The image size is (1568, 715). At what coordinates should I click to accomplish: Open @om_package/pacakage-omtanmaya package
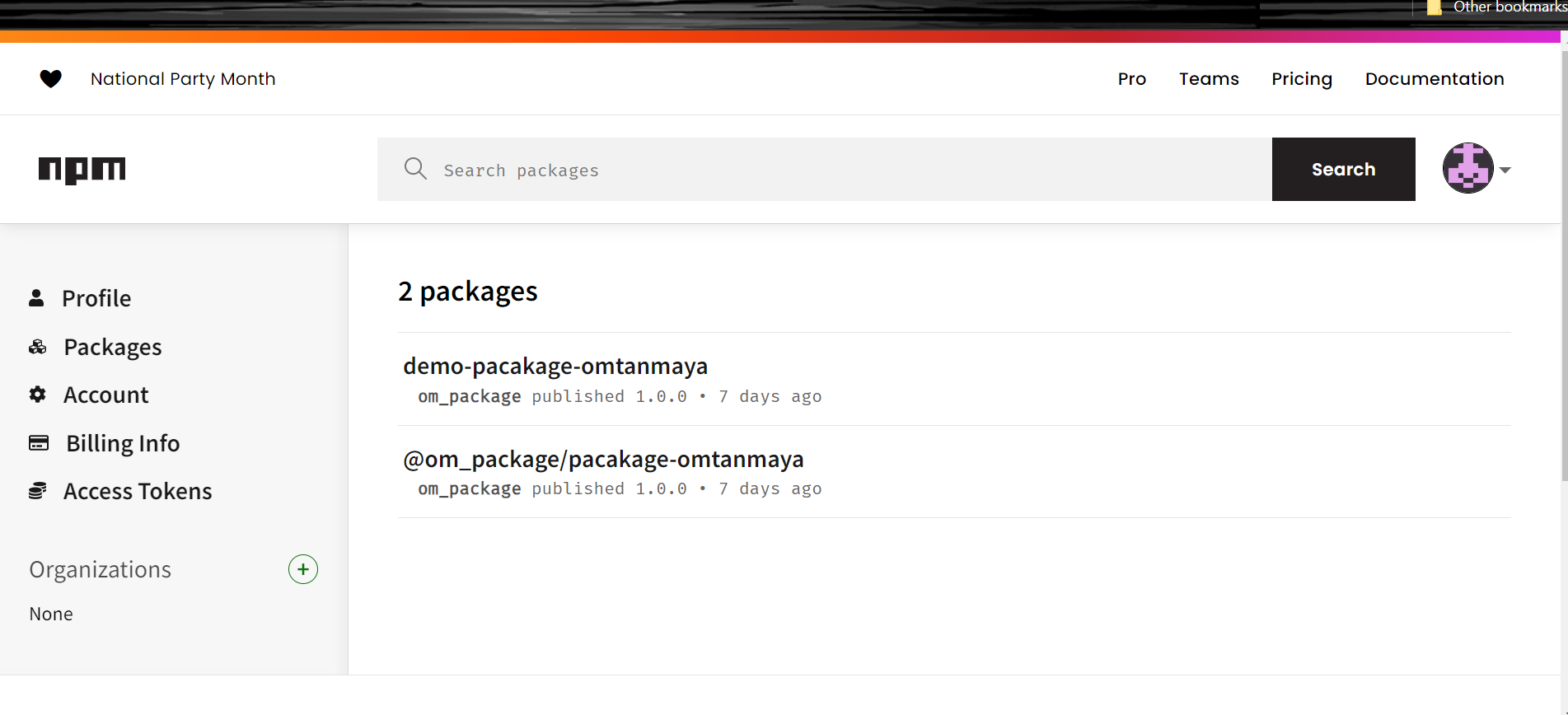[602, 459]
